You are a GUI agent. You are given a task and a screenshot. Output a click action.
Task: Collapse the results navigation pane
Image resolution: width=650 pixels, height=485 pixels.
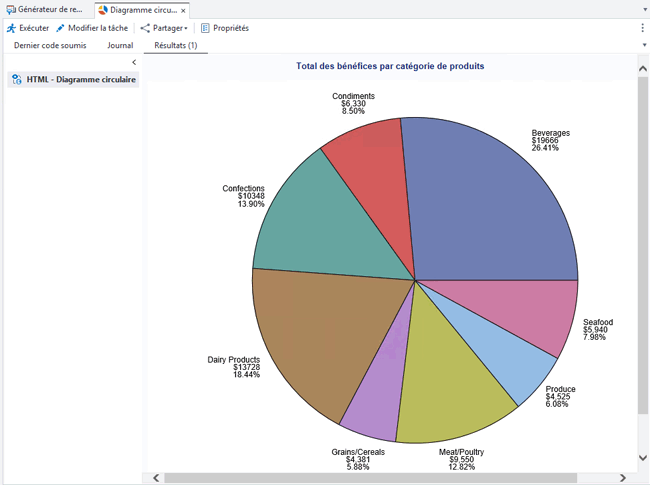click(134, 62)
